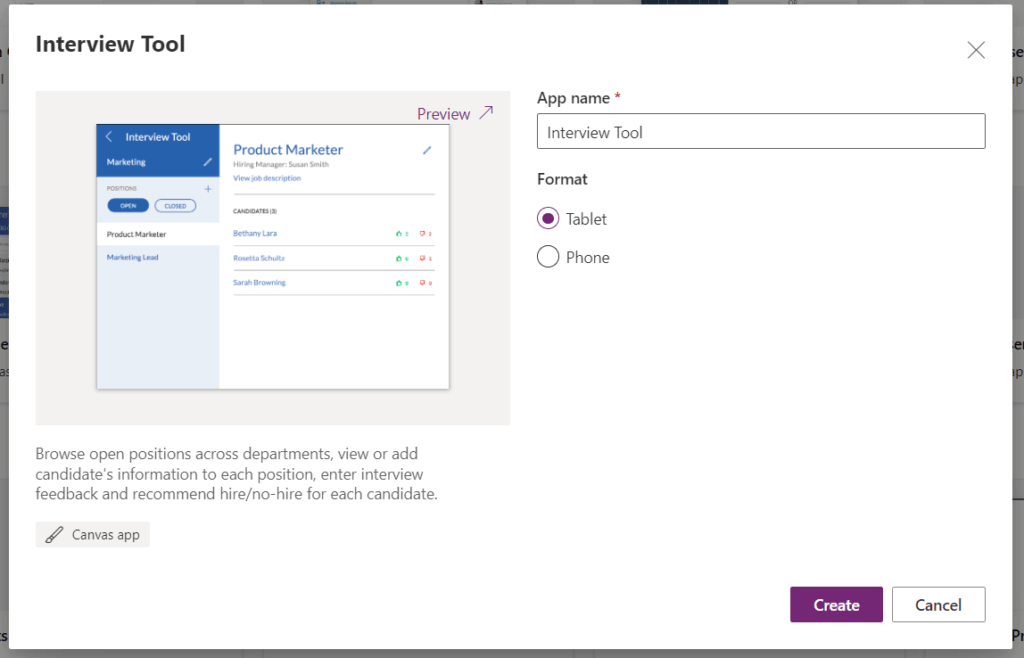Click the Cancel button
Screen dimensions: 1024x658
click(938, 604)
